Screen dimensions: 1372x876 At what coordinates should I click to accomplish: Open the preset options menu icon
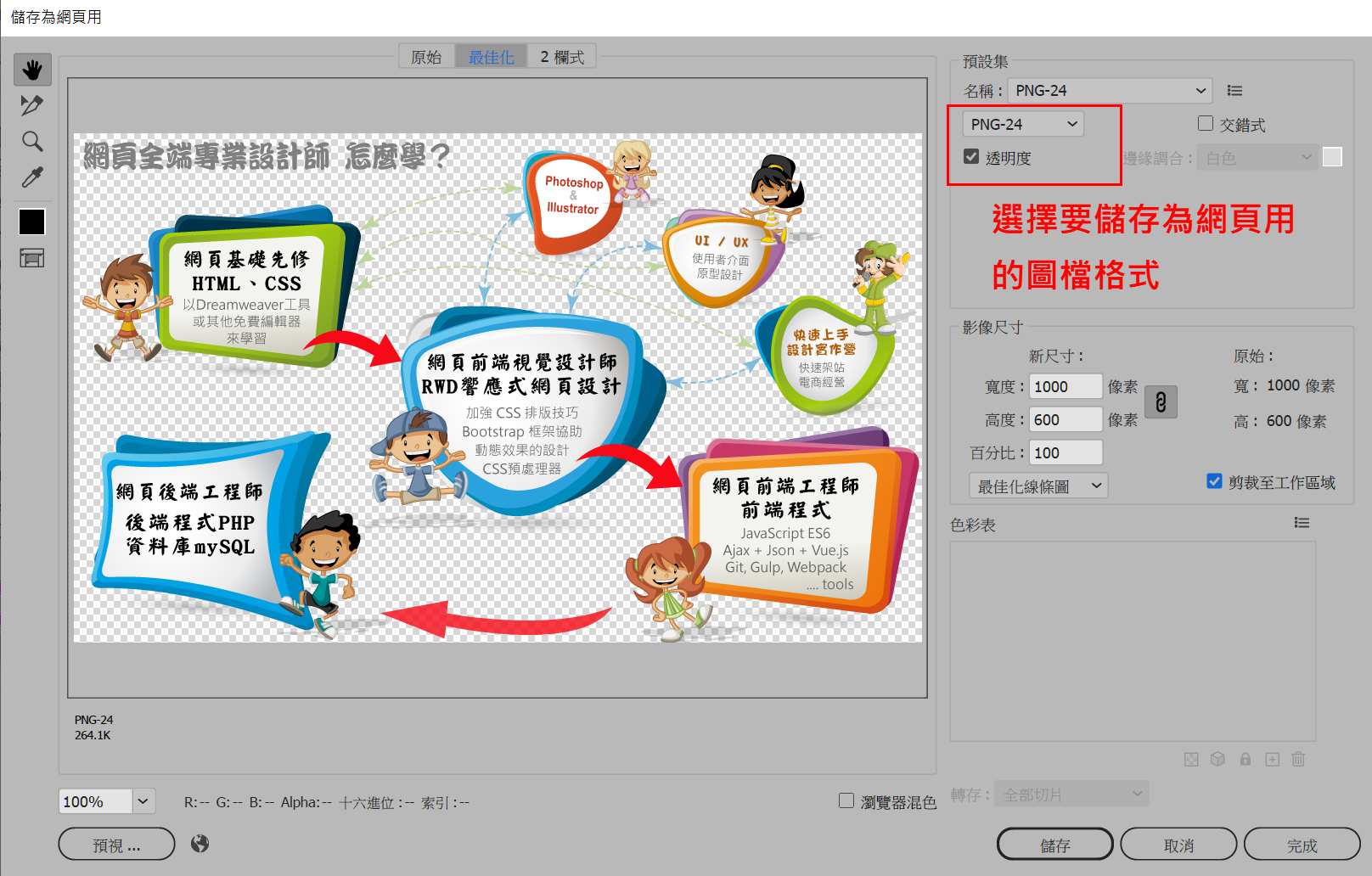point(1234,91)
